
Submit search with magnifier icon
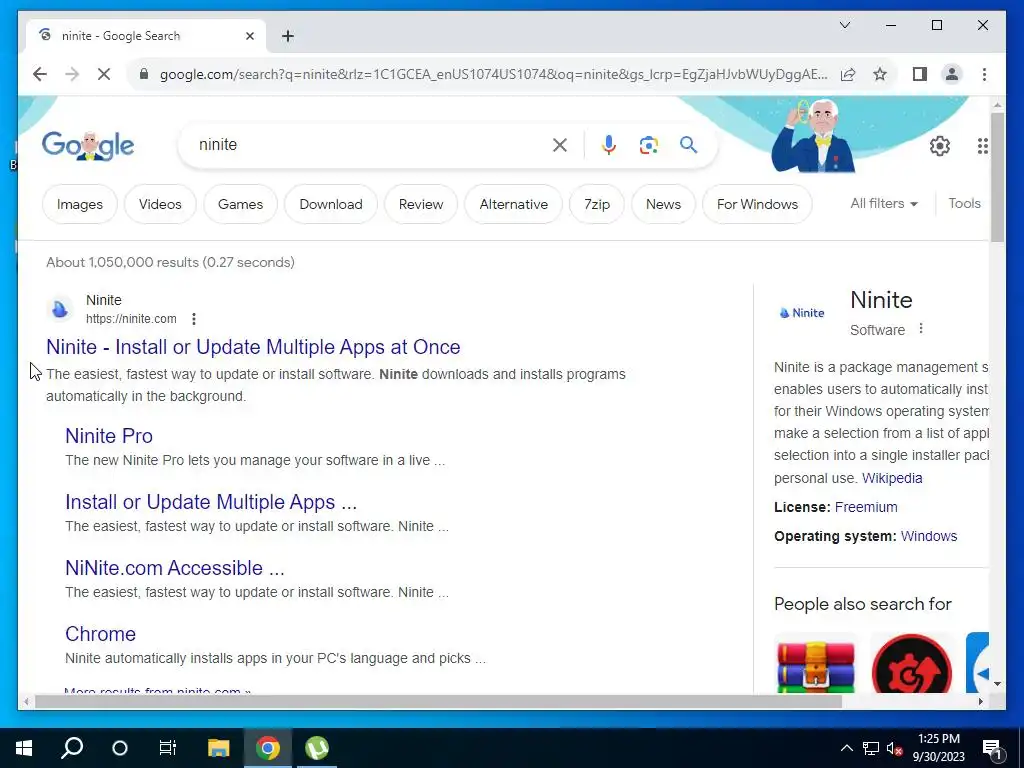688,145
